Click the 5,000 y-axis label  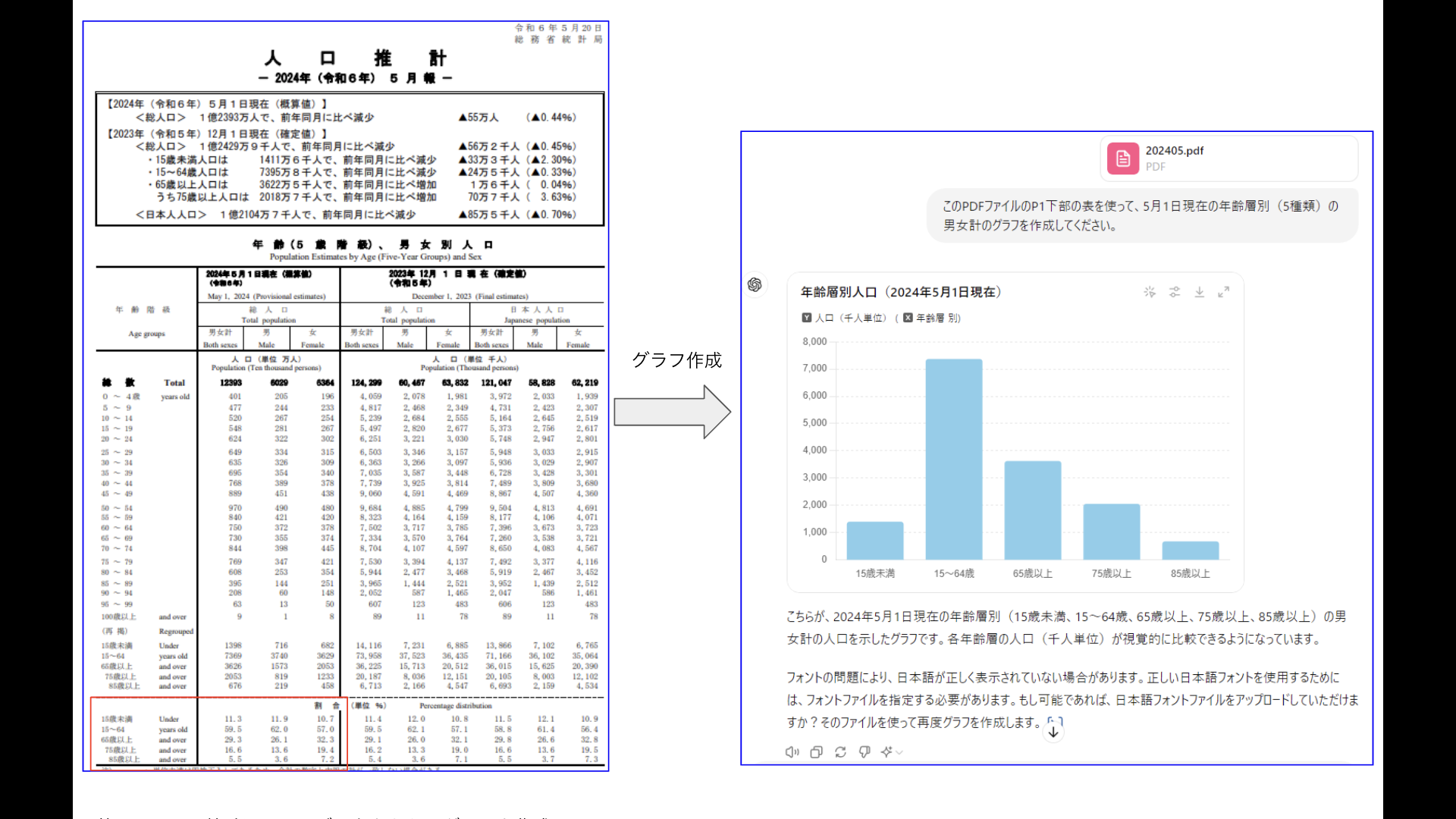tap(814, 422)
